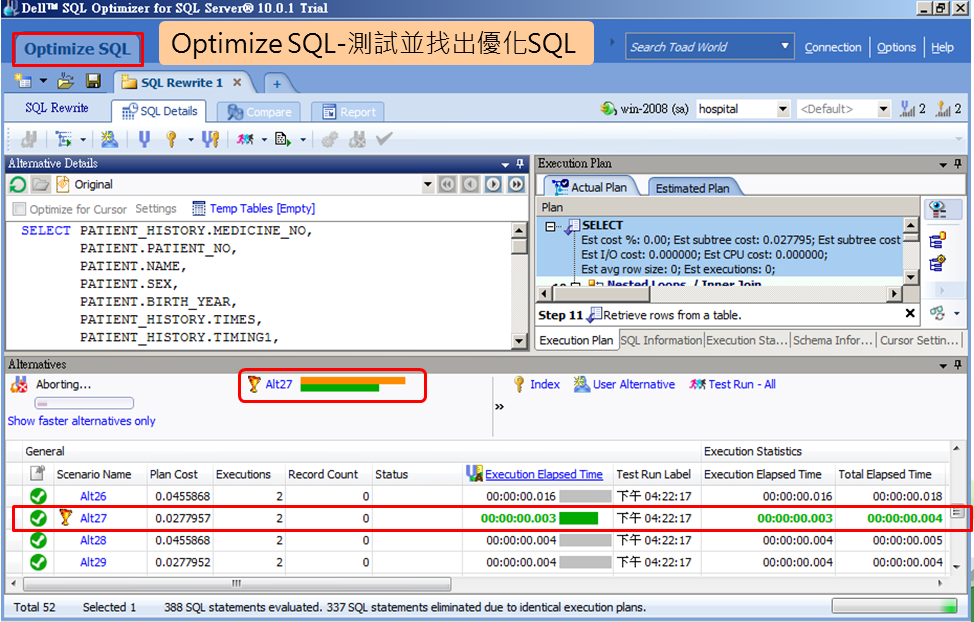Click the second icon beside the Plan pane
The image size is (974, 622).
tap(937, 239)
